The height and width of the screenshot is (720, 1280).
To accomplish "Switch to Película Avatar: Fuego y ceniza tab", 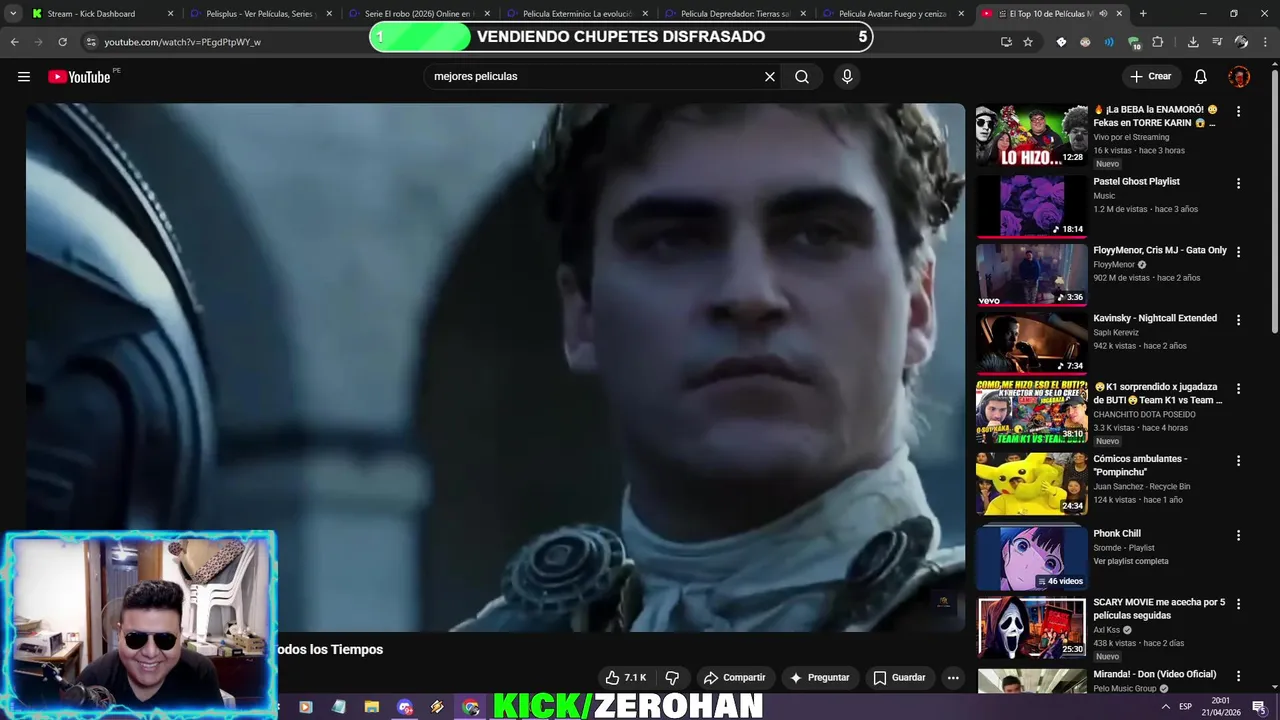I will 892,14.
